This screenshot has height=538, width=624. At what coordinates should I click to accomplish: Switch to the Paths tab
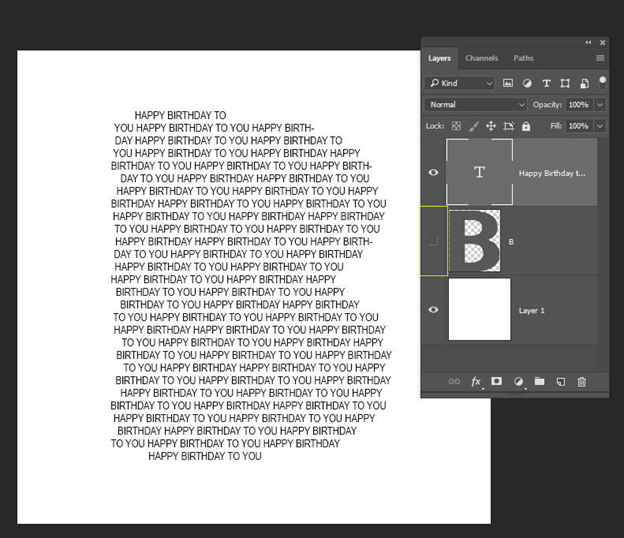(x=523, y=58)
